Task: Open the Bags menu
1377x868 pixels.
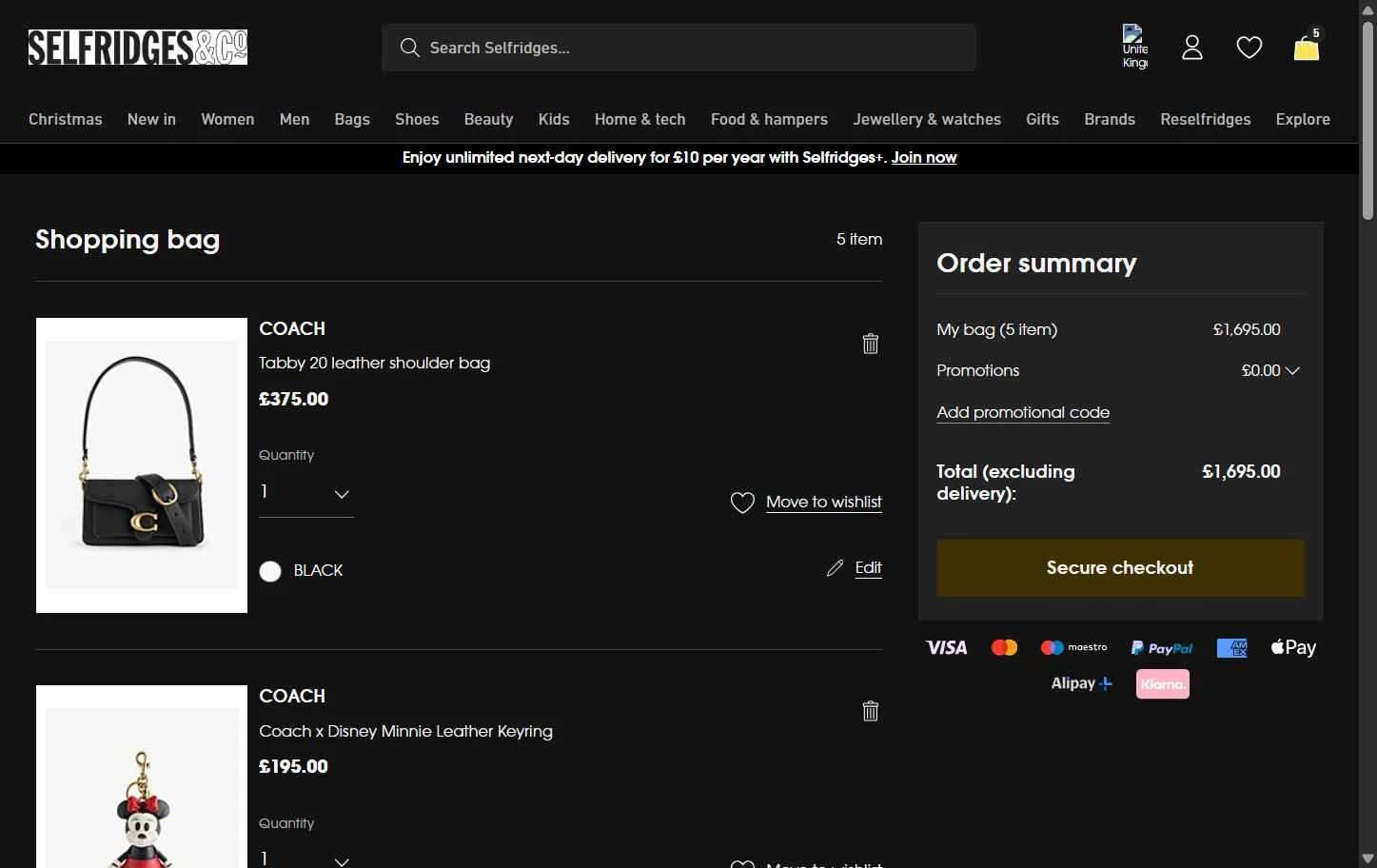Action: (352, 119)
